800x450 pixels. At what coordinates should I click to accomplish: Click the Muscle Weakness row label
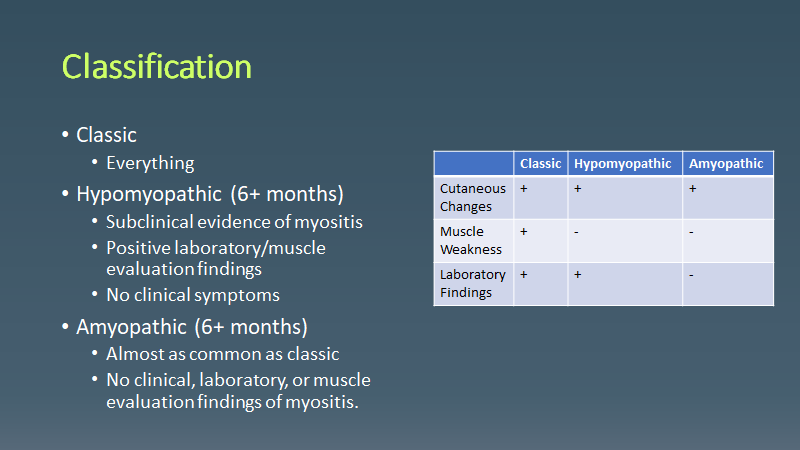tap(471, 240)
